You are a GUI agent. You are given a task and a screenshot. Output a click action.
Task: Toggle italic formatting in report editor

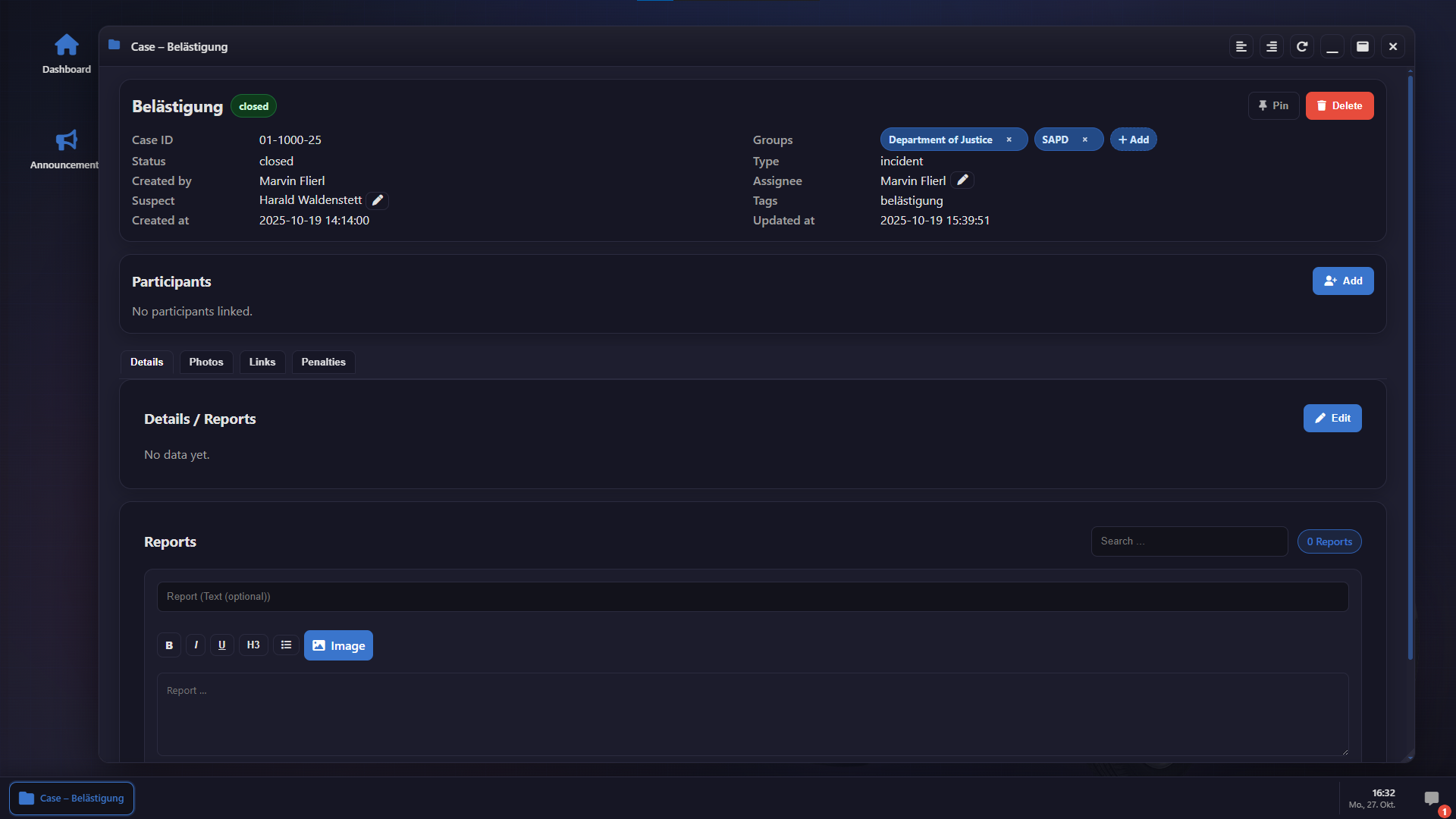tap(196, 645)
